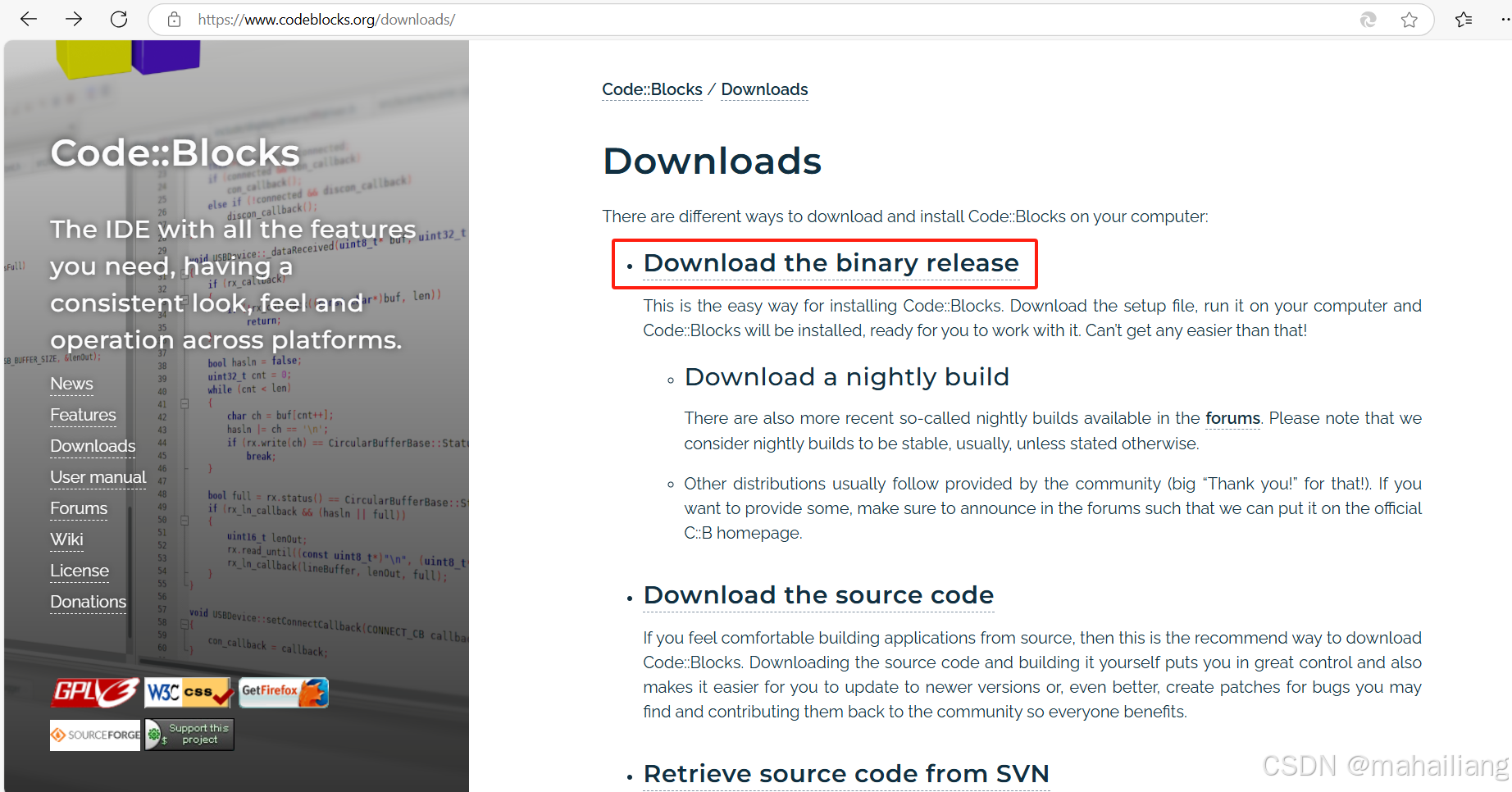The height and width of the screenshot is (792, 1512).
Task: Click the browser forward arrow
Action: pyautogui.click(x=74, y=19)
